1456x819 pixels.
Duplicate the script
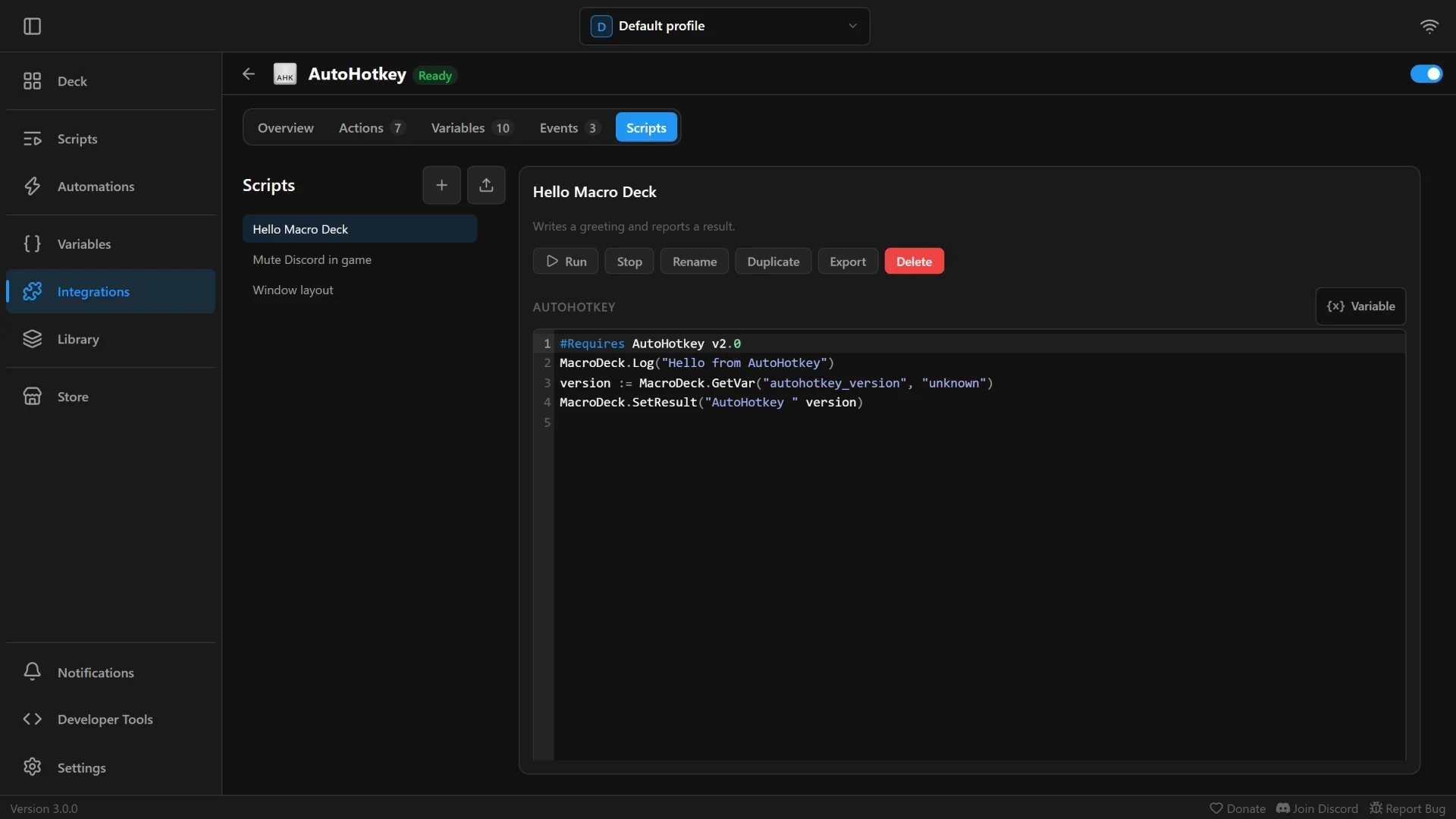773,261
